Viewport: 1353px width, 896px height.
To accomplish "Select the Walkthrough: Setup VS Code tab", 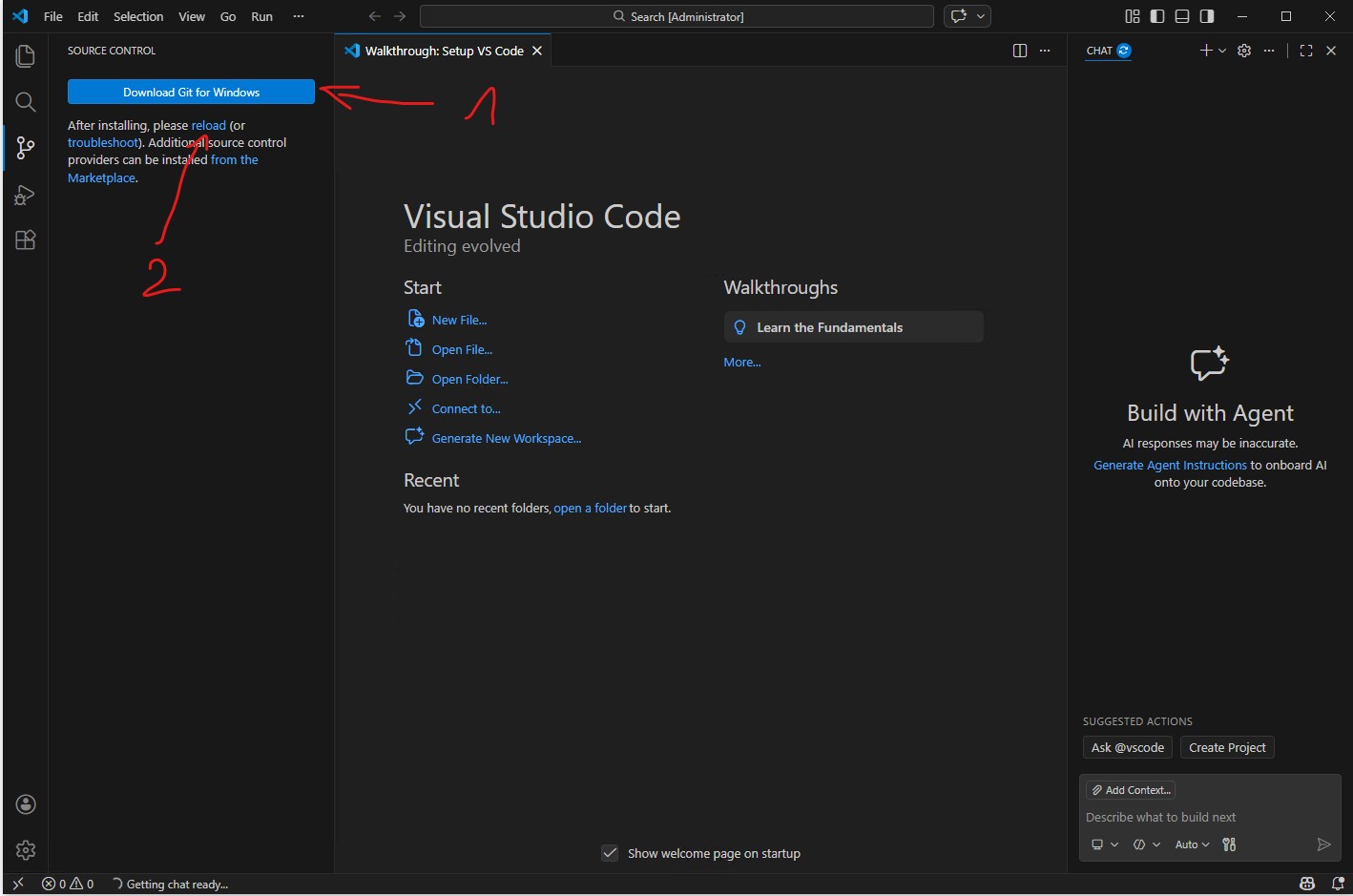I will point(444,51).
